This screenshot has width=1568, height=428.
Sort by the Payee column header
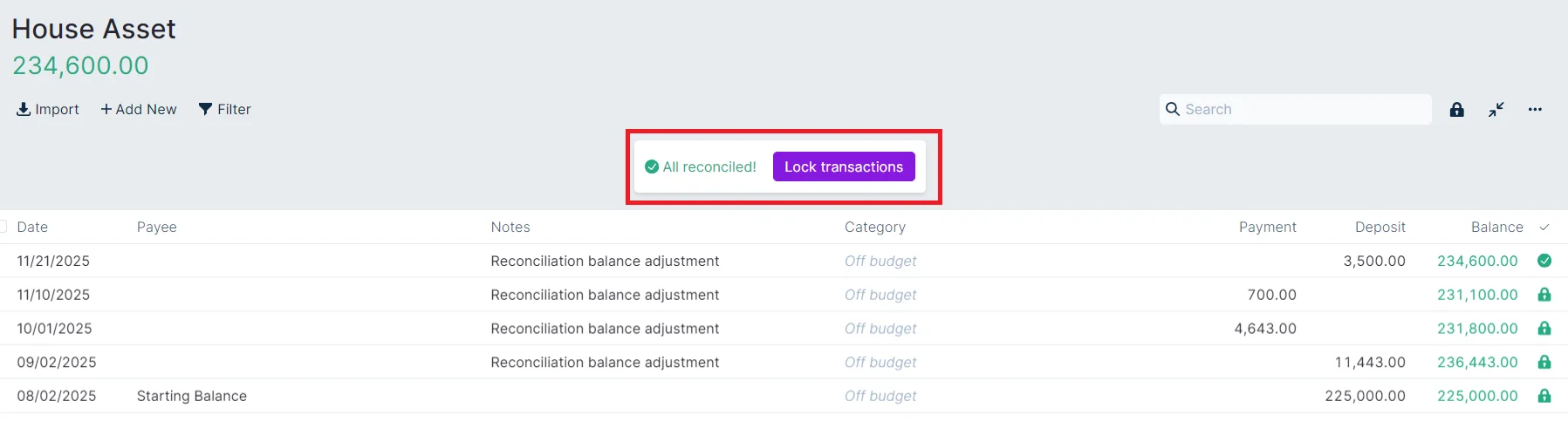[157, 228]
